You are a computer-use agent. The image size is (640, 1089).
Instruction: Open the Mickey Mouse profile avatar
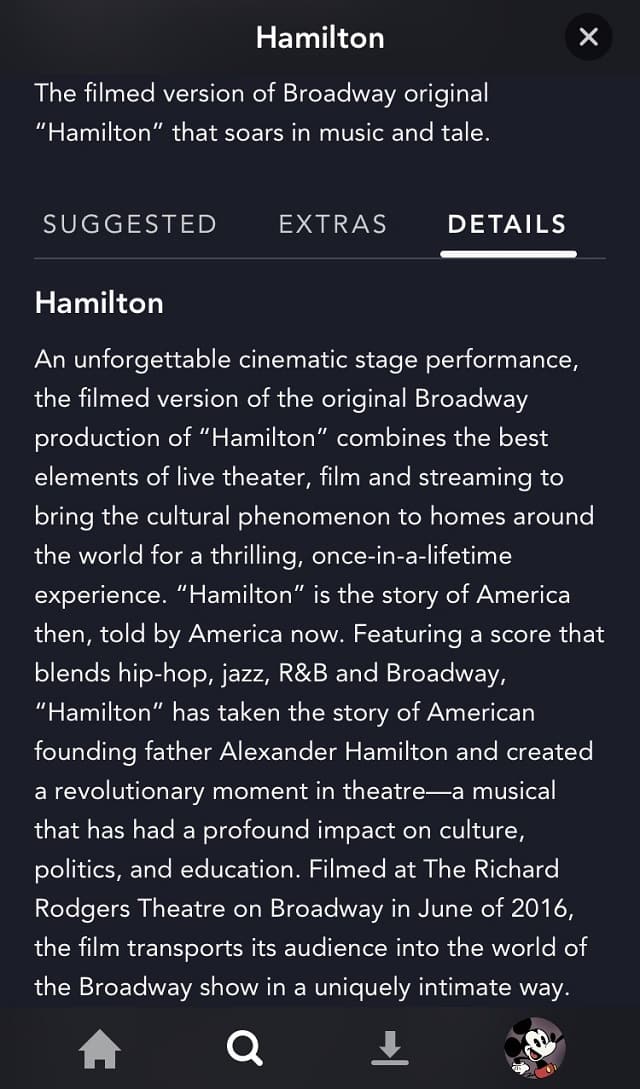click(534, 1048)
